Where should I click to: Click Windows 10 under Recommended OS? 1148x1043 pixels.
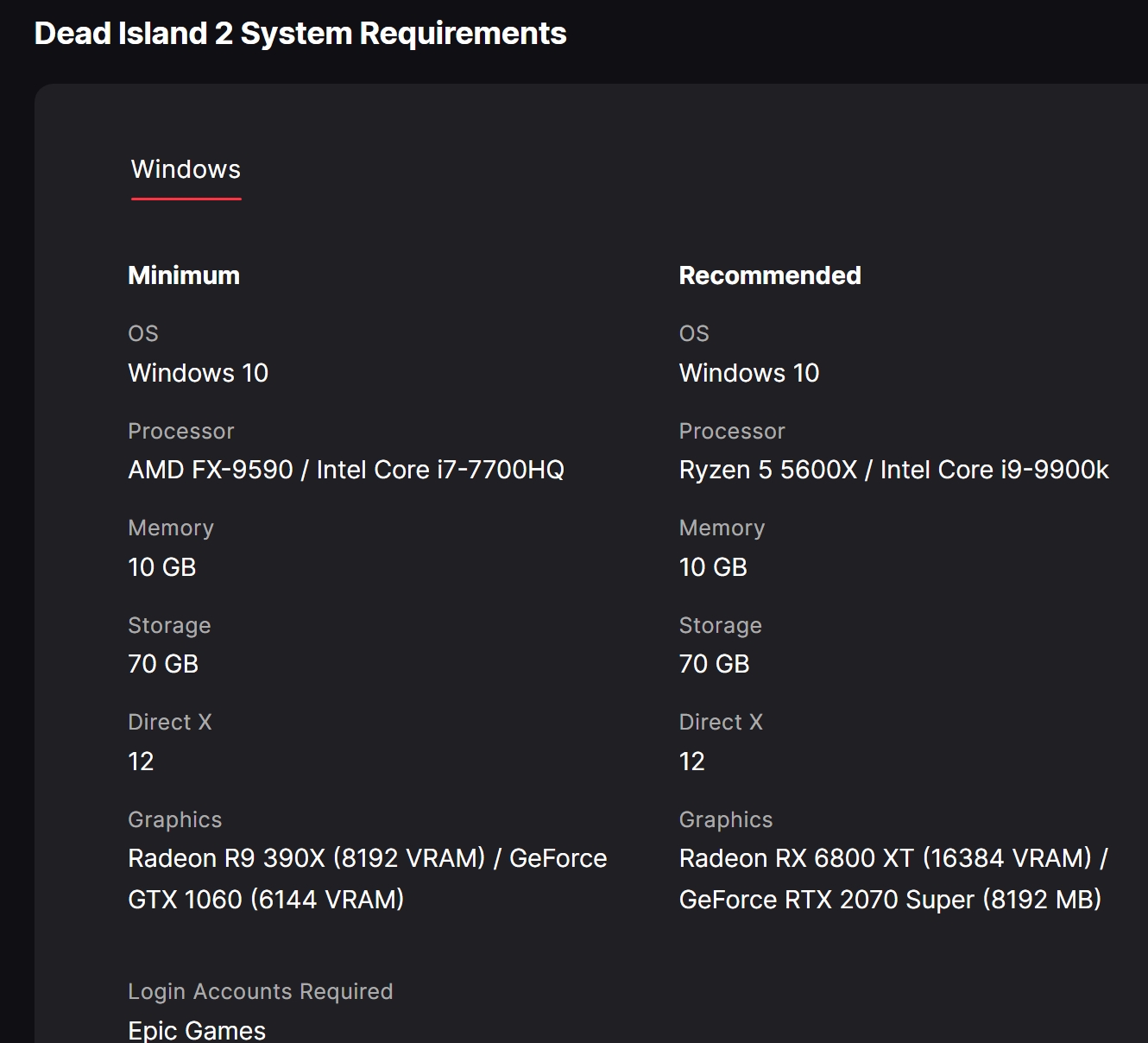pyautogui.click(x=749, y=373)
